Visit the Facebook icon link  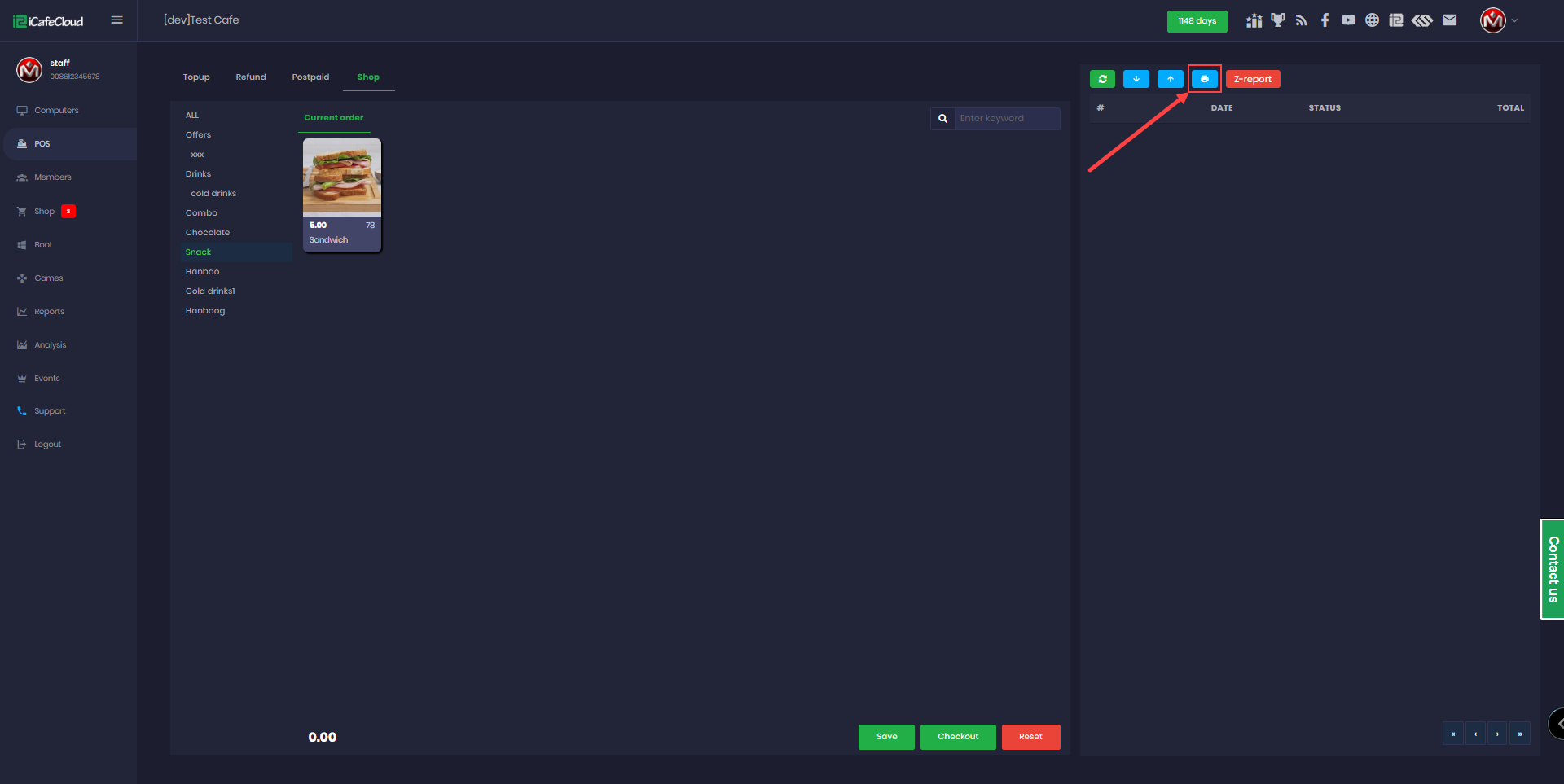[x=1325, y=20]
